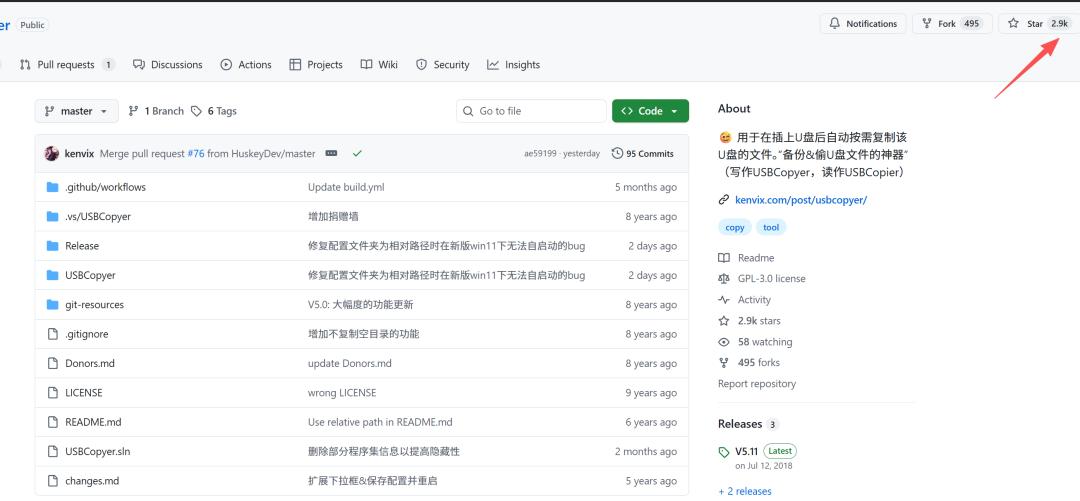Open the update Donors.md commit message
The image size is (1080, 501).
point(350,363)
